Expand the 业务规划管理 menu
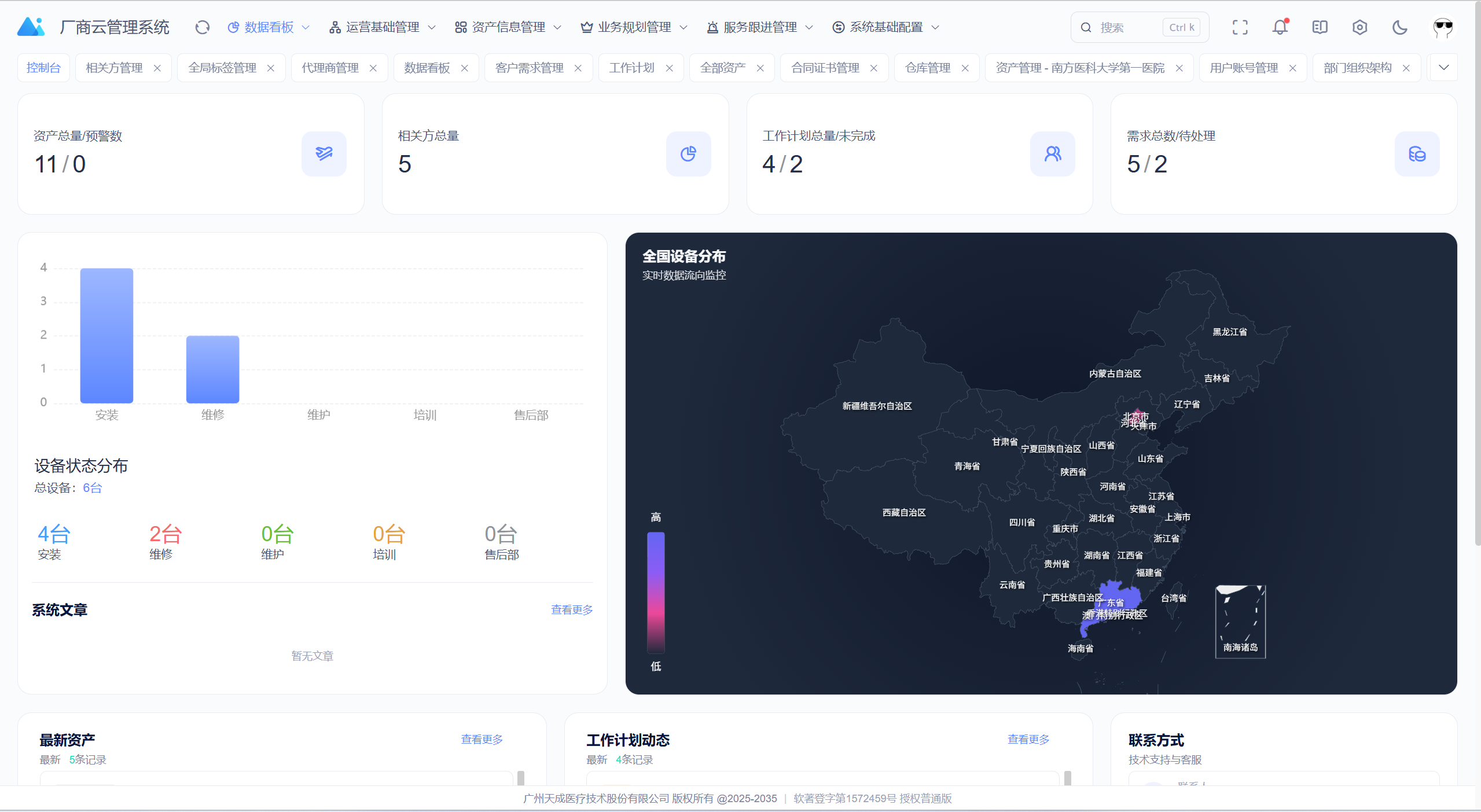Viewport: 1481px width, 812px height. point(634,27)
